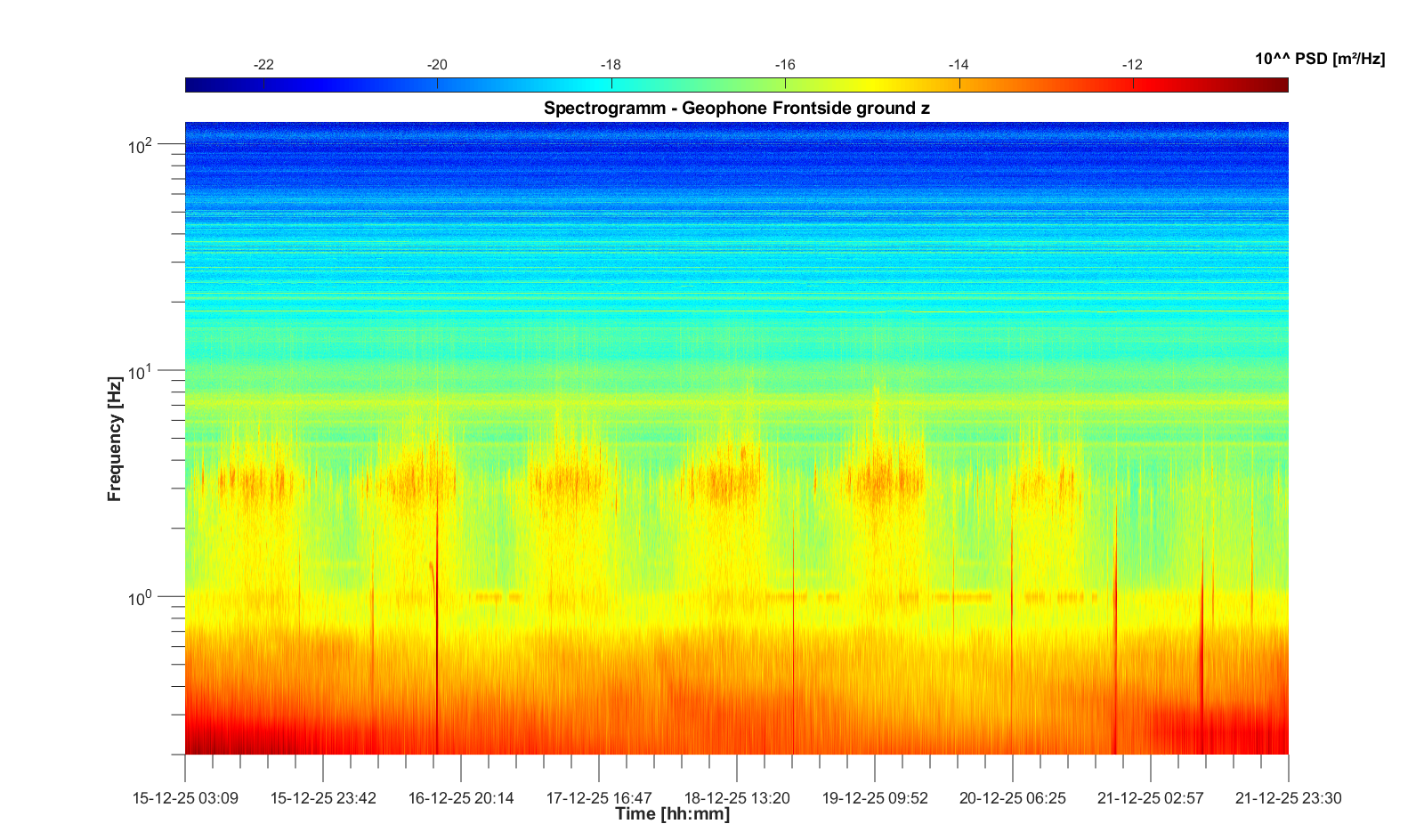The image size is (1424, 840).
Task: Click the 10¹ frequency tick label
Action: click(141, 371)
